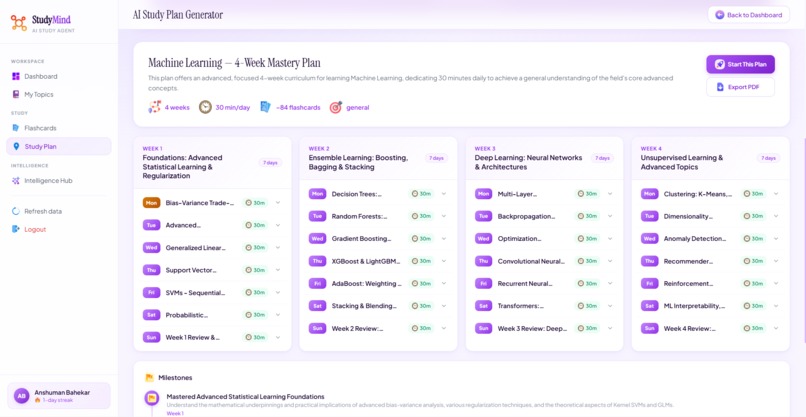Expand the Generalized Linear row chevron

coord(278,247)
